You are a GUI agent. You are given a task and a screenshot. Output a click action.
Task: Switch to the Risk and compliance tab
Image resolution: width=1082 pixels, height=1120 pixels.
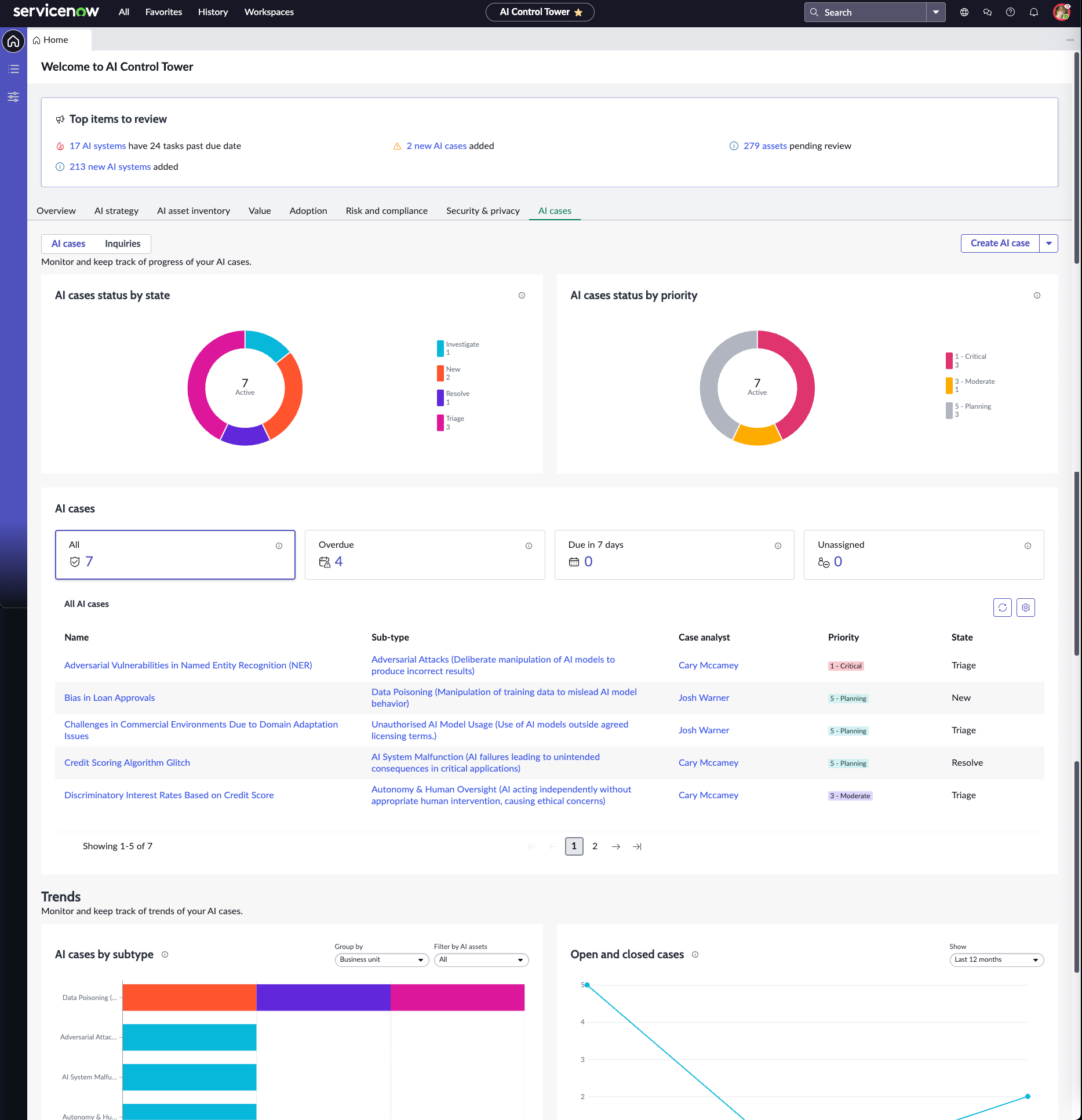[387, 211]
